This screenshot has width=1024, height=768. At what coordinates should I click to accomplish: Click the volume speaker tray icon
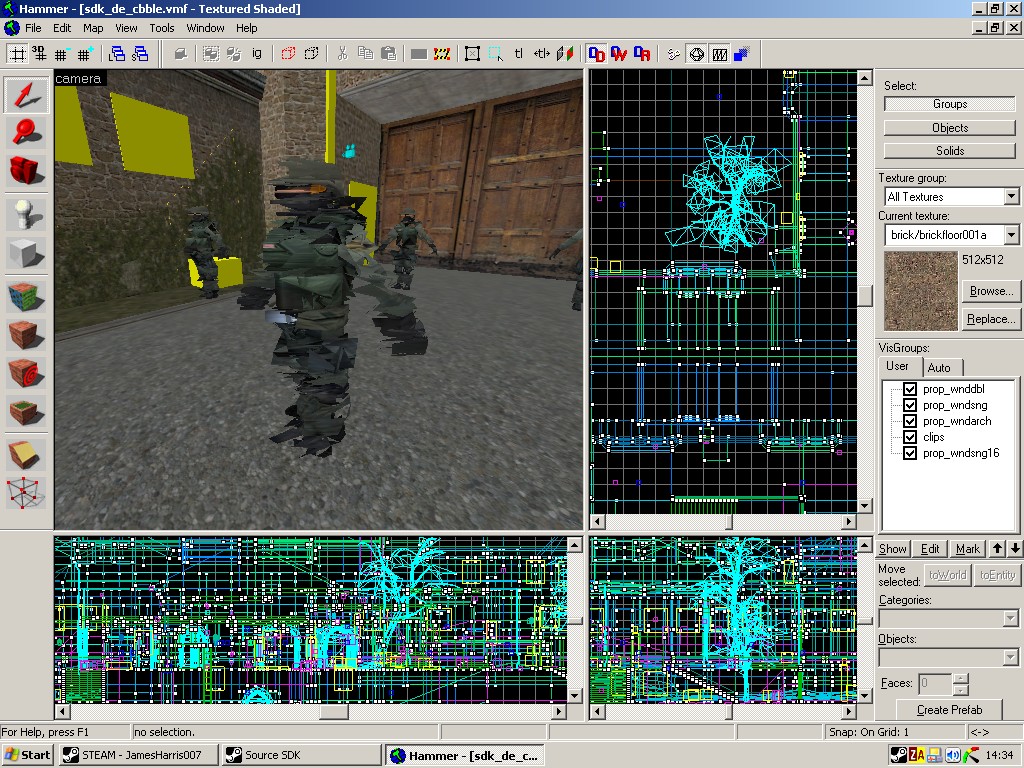pyautogui.click(x=953, y=756)
